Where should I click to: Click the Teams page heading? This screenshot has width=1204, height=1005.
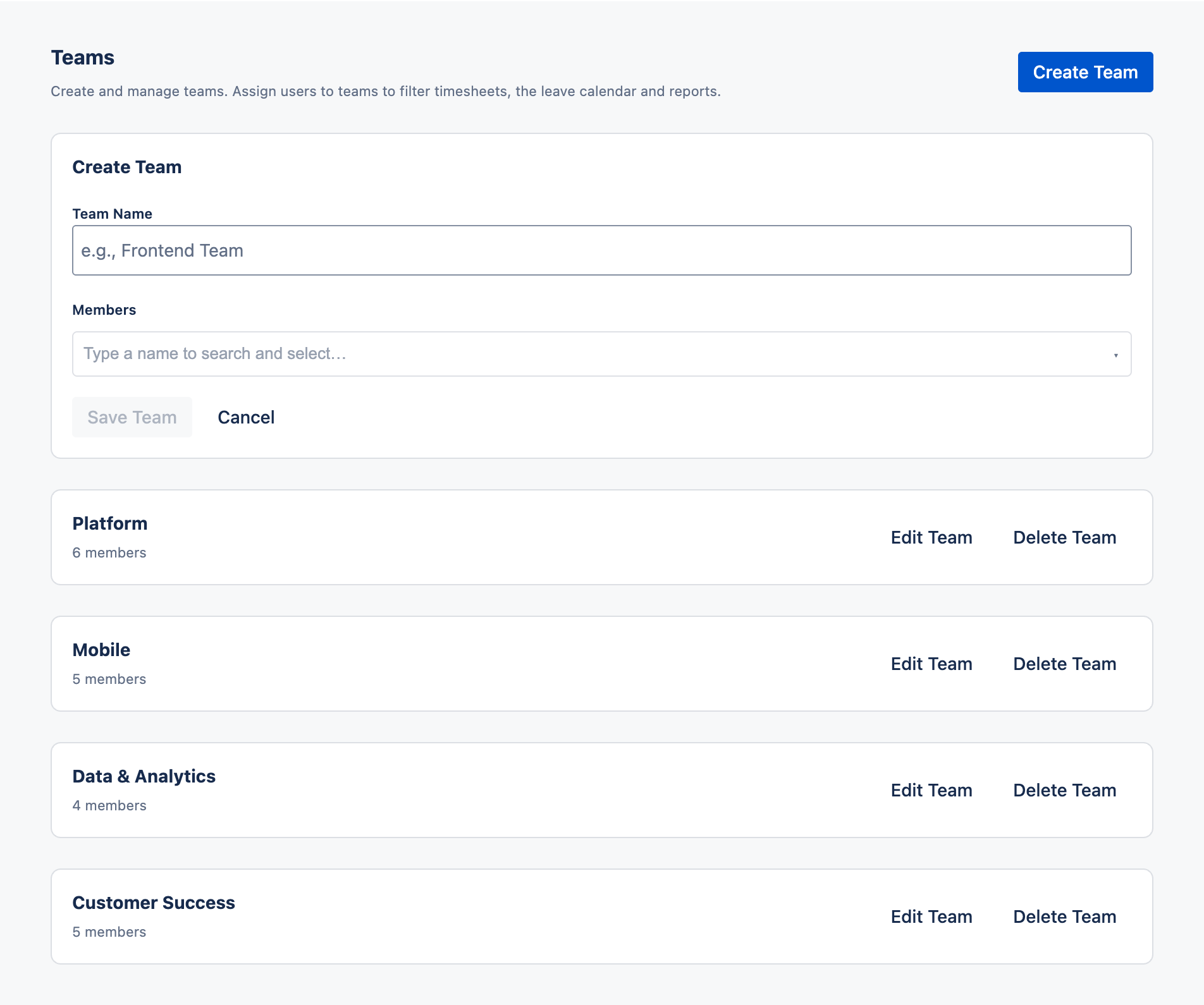83,58
